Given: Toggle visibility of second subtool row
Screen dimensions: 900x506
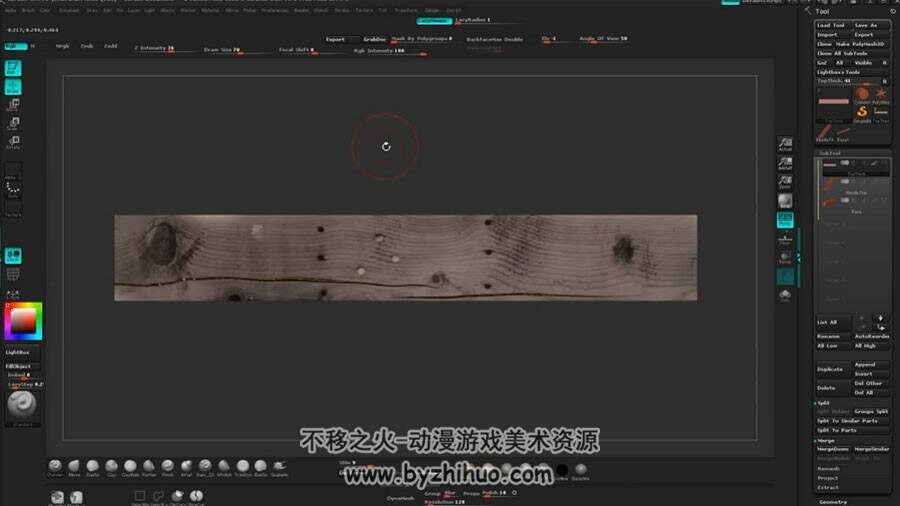Looking at the screenshot, I should [x=844, y=182].
